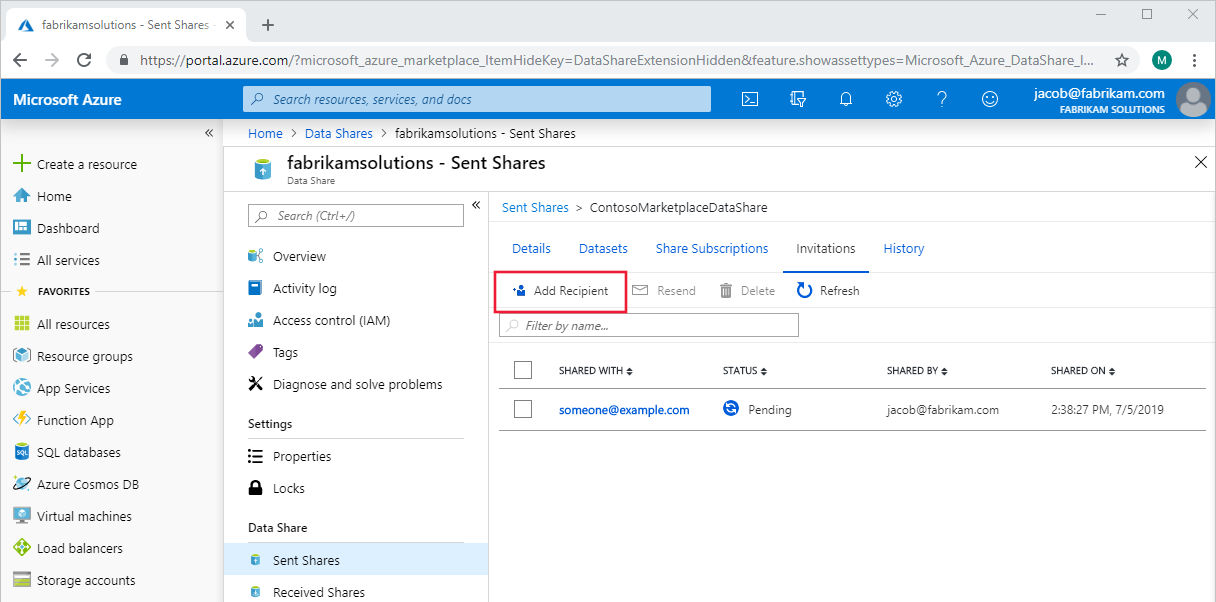
Task: Collapse the Sent Shares menu pane
Action: pos(476,205)
